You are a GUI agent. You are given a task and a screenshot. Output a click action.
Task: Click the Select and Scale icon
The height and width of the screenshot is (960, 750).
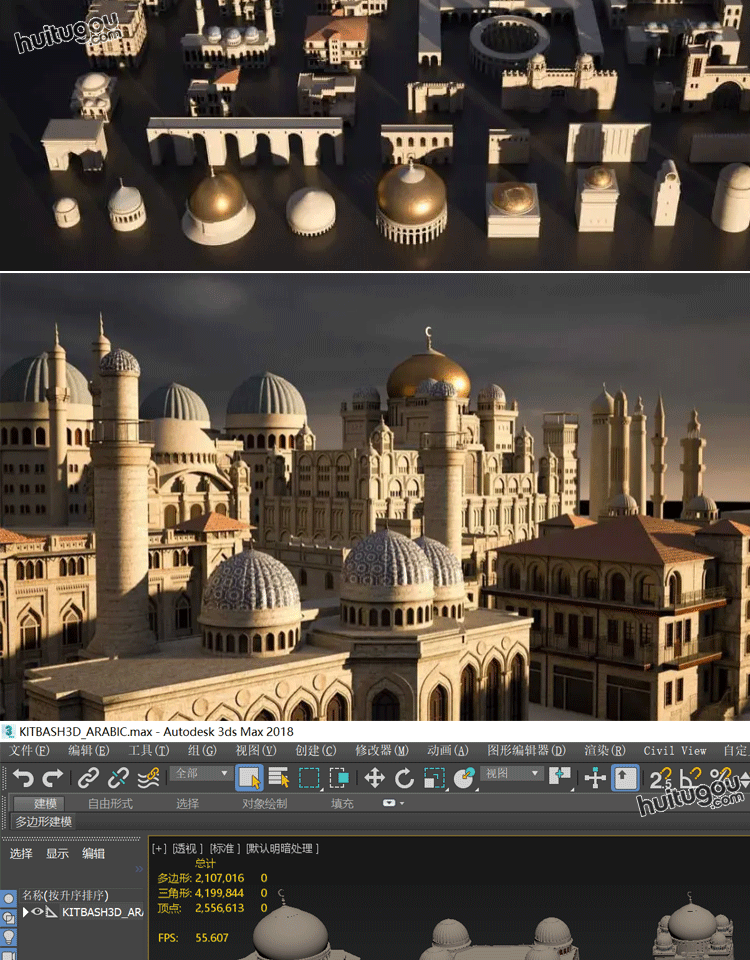click(x=434, y=777)
